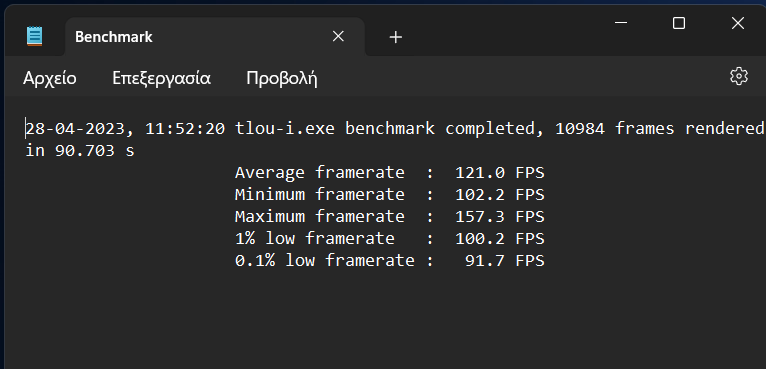The image size is (766, 369).
Task: Close the Notepad window
Action: point(738,22)
